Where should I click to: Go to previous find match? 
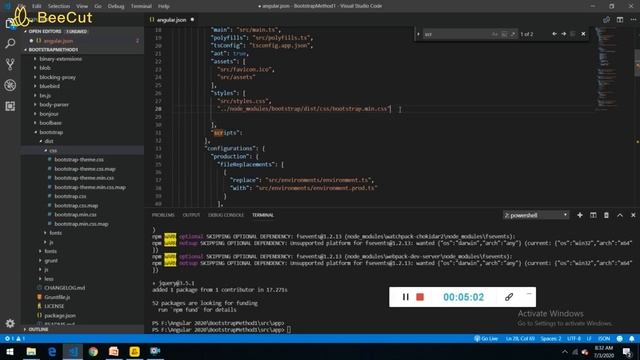click(x=554, y=34)
